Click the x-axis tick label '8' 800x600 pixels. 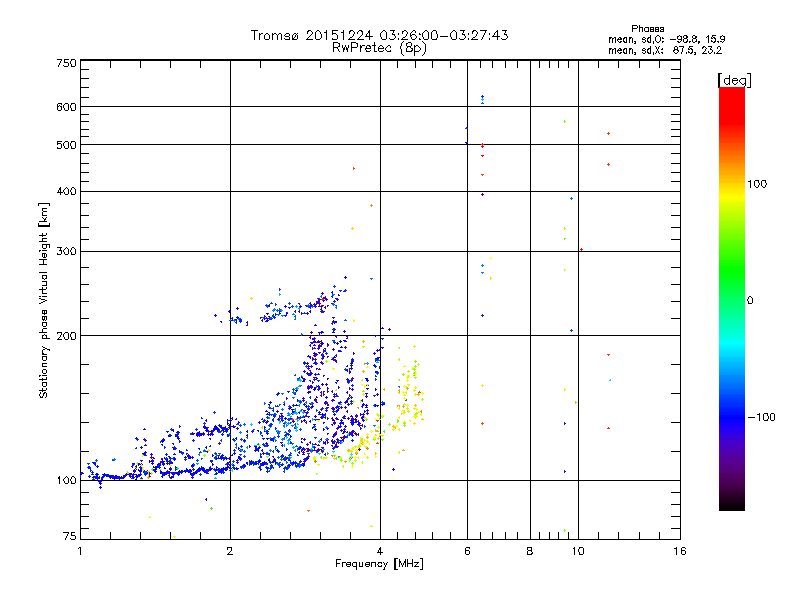pyautogui.click(x=530, y=551)
